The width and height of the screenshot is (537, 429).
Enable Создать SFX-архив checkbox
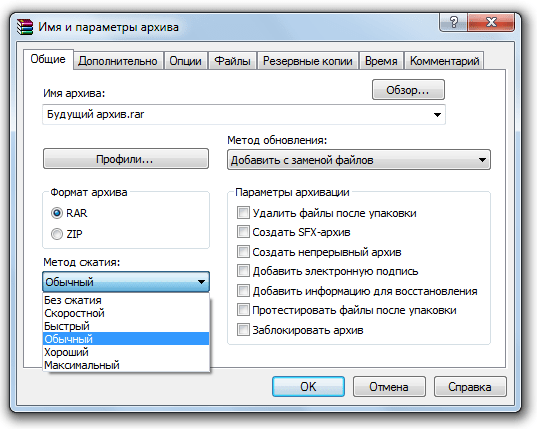coord(243,232)
